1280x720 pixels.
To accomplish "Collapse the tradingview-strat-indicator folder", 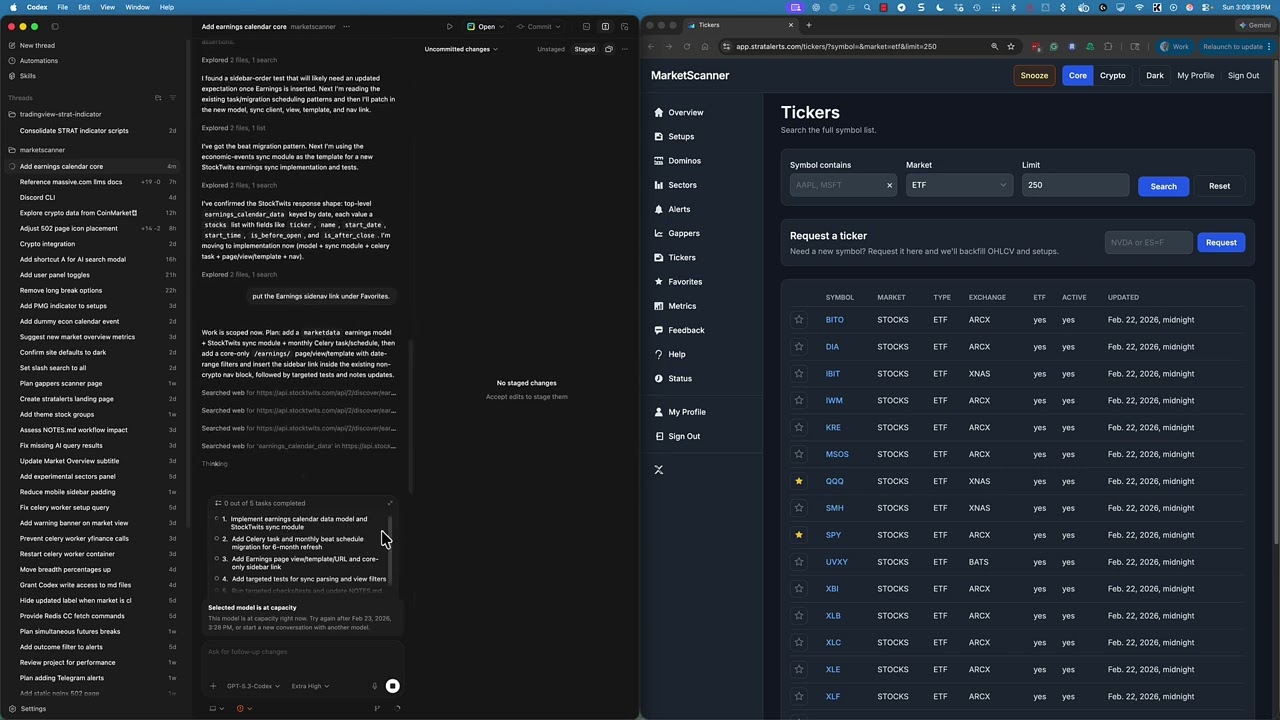I will click(x=60, y=114).
